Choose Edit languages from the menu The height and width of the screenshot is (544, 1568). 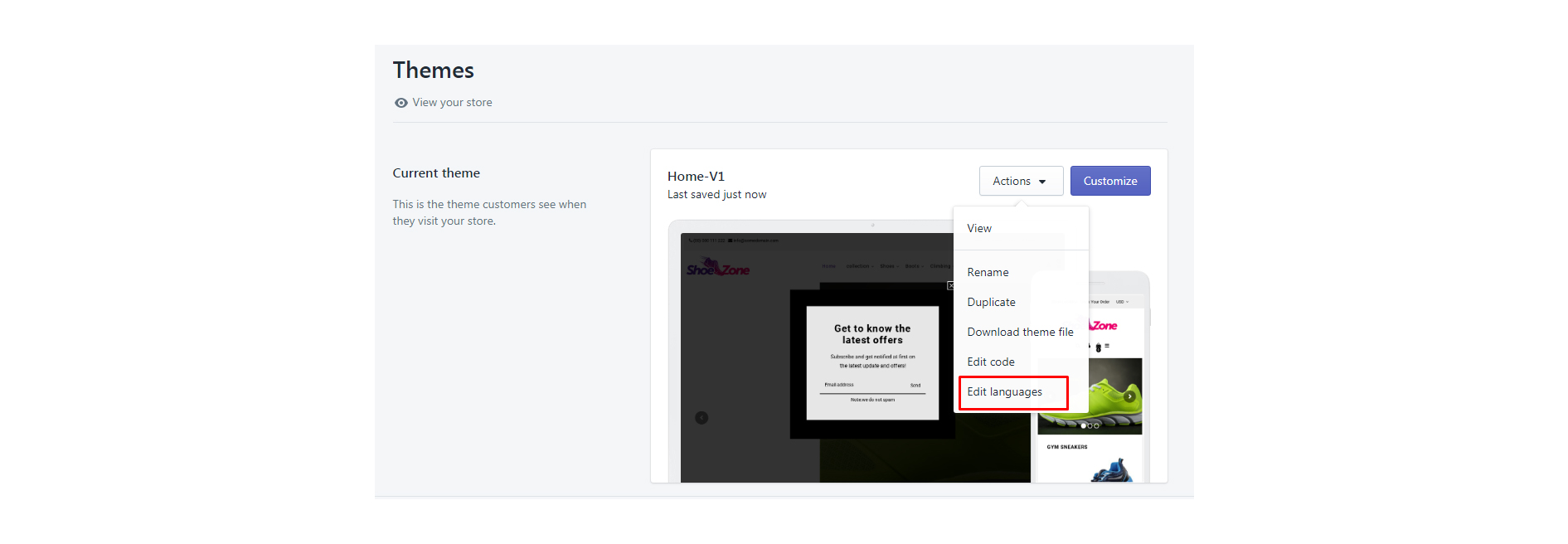(1004, 391)
